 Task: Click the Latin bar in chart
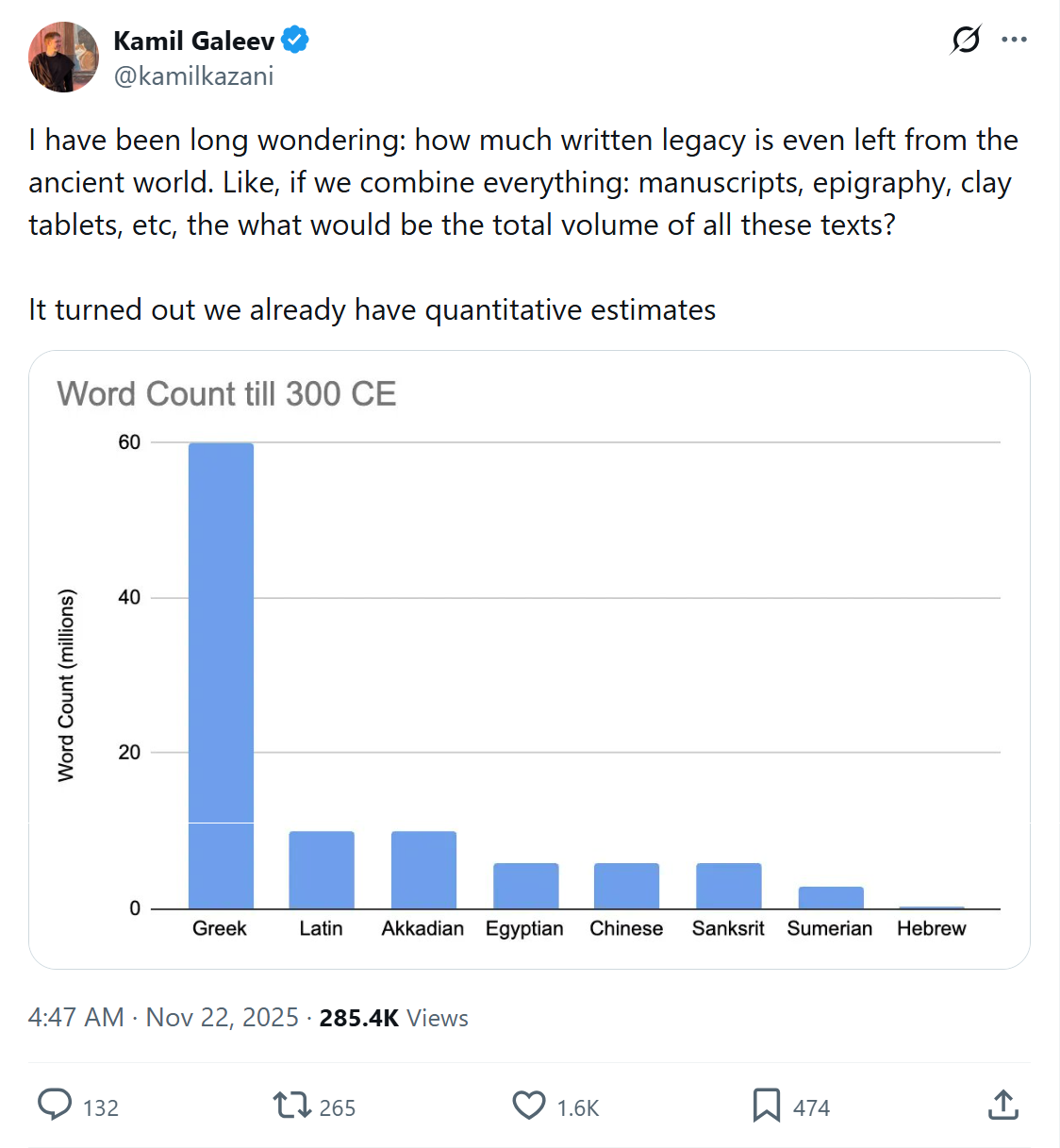point(322,870)
